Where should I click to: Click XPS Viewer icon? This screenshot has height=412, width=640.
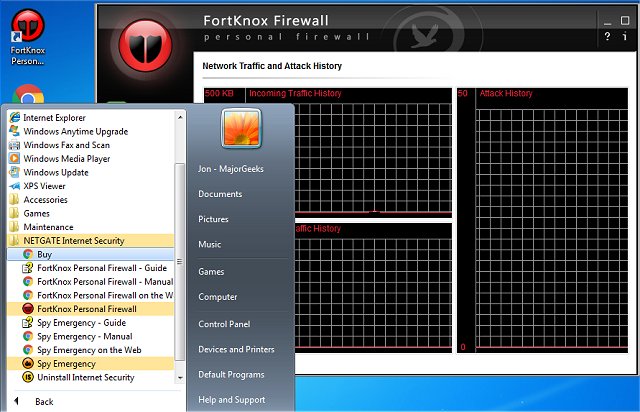click(x=15, y=186)
